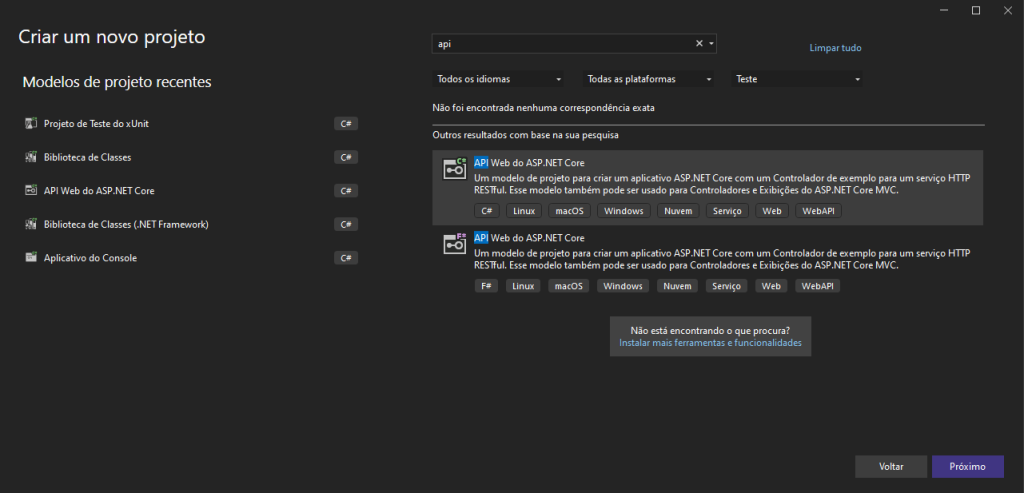The height and width of the screenshot is (493, 1024).
Task: Click the Biblioteca de Classes (.NET Framework) icon
Action: 30,224
